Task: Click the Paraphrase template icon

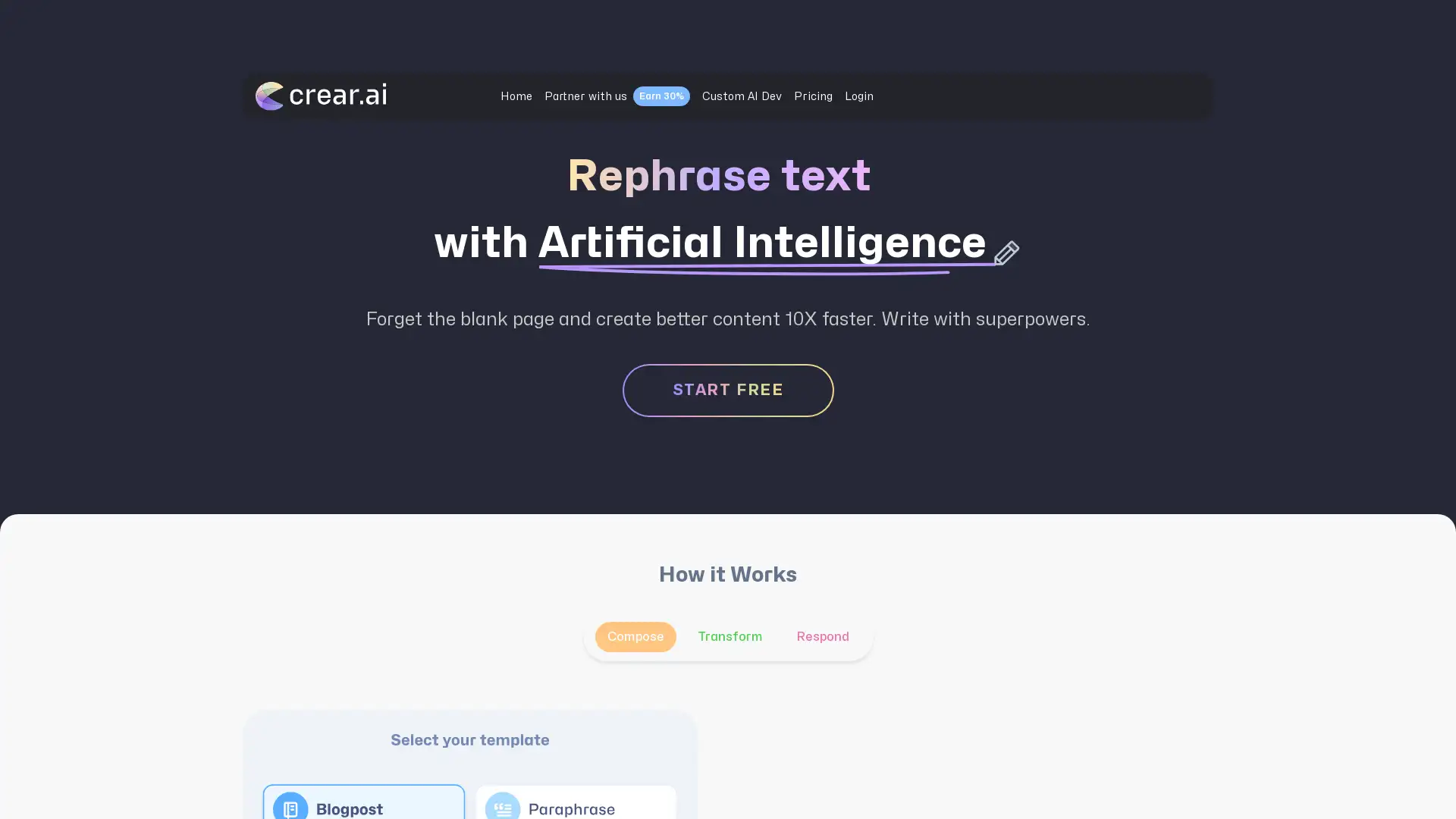Action: coord(502,809)
